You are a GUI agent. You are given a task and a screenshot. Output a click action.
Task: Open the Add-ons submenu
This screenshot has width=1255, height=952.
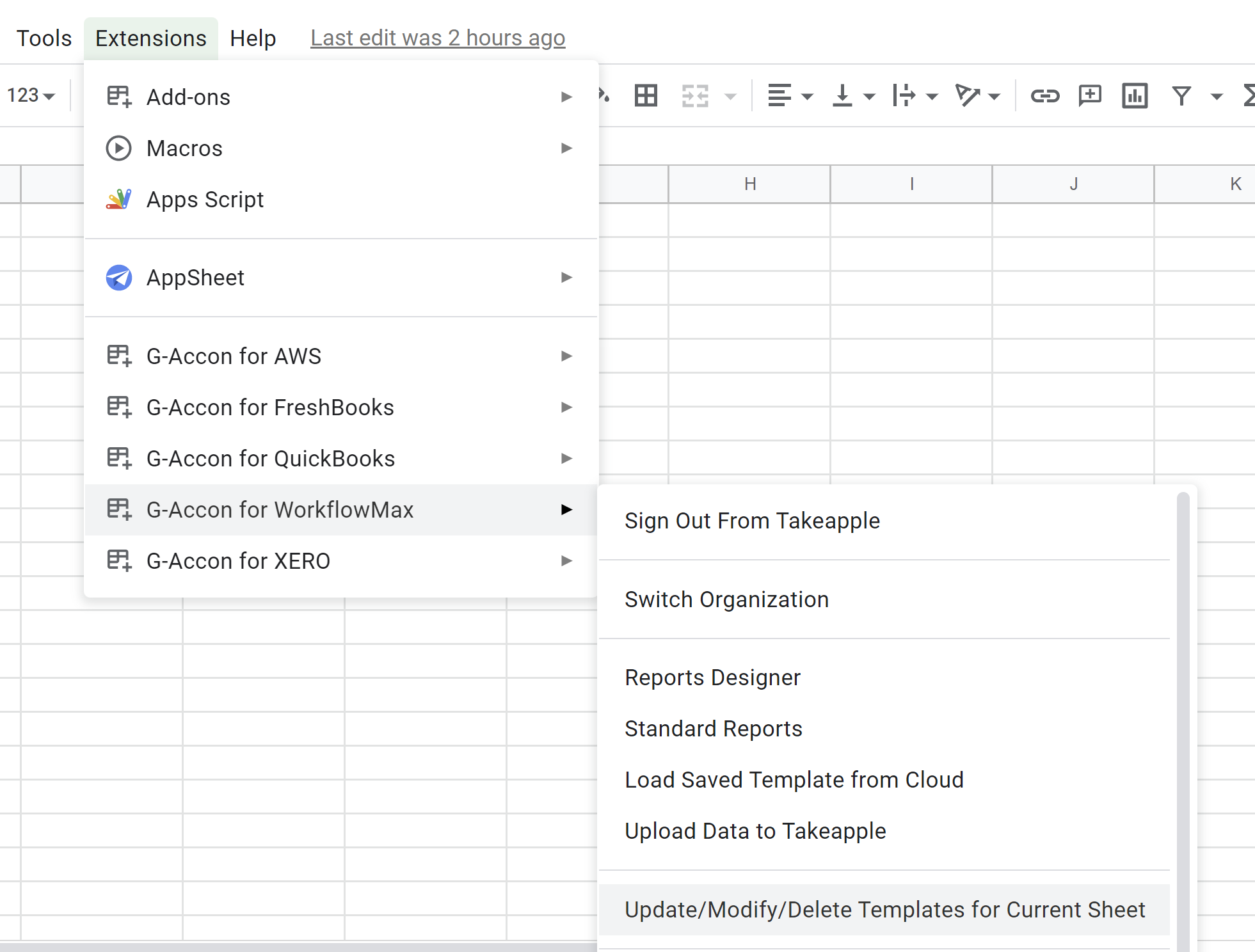pos(341,97)
